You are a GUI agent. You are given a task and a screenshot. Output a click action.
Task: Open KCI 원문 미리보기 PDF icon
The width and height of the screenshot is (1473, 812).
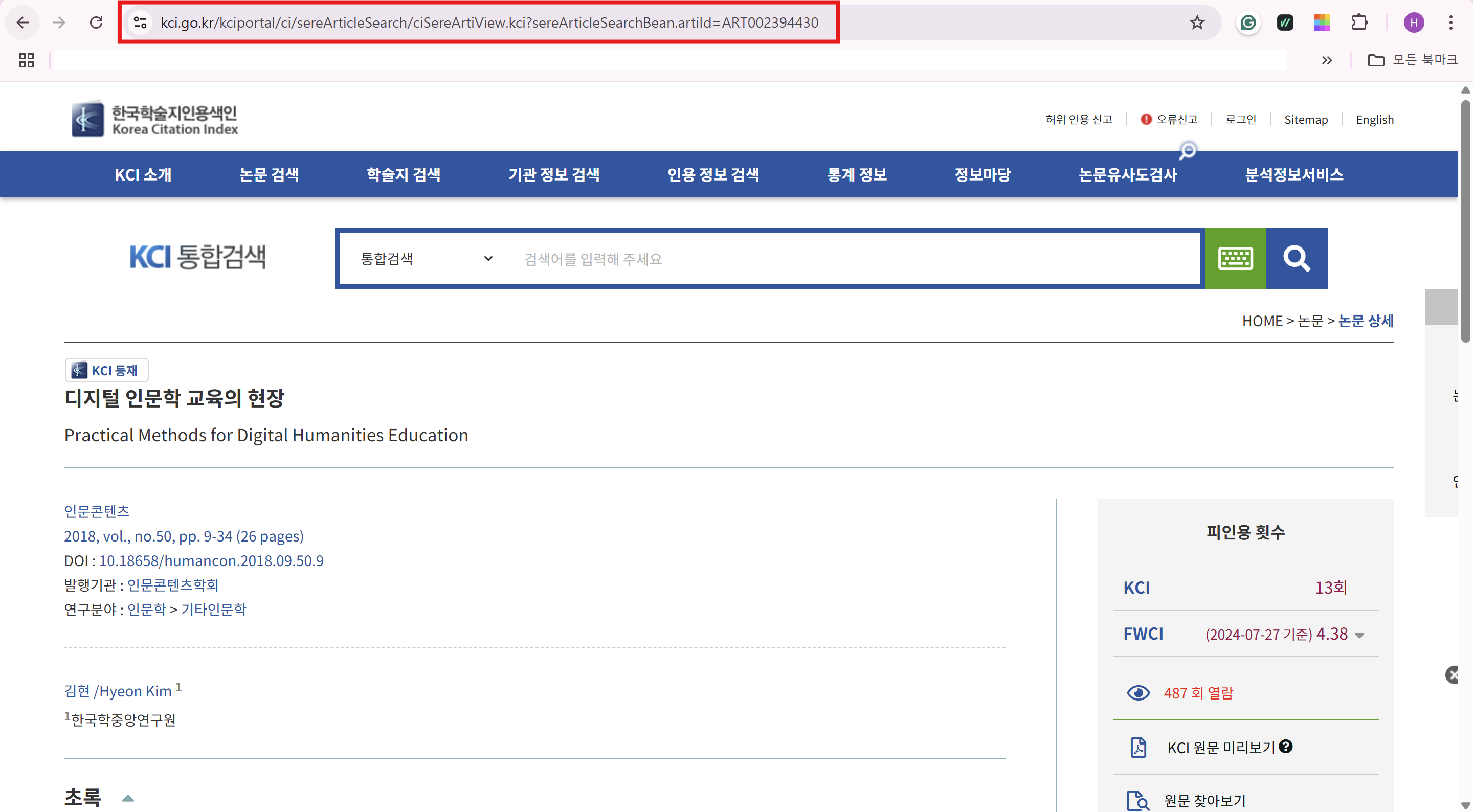pos(1138,748)
